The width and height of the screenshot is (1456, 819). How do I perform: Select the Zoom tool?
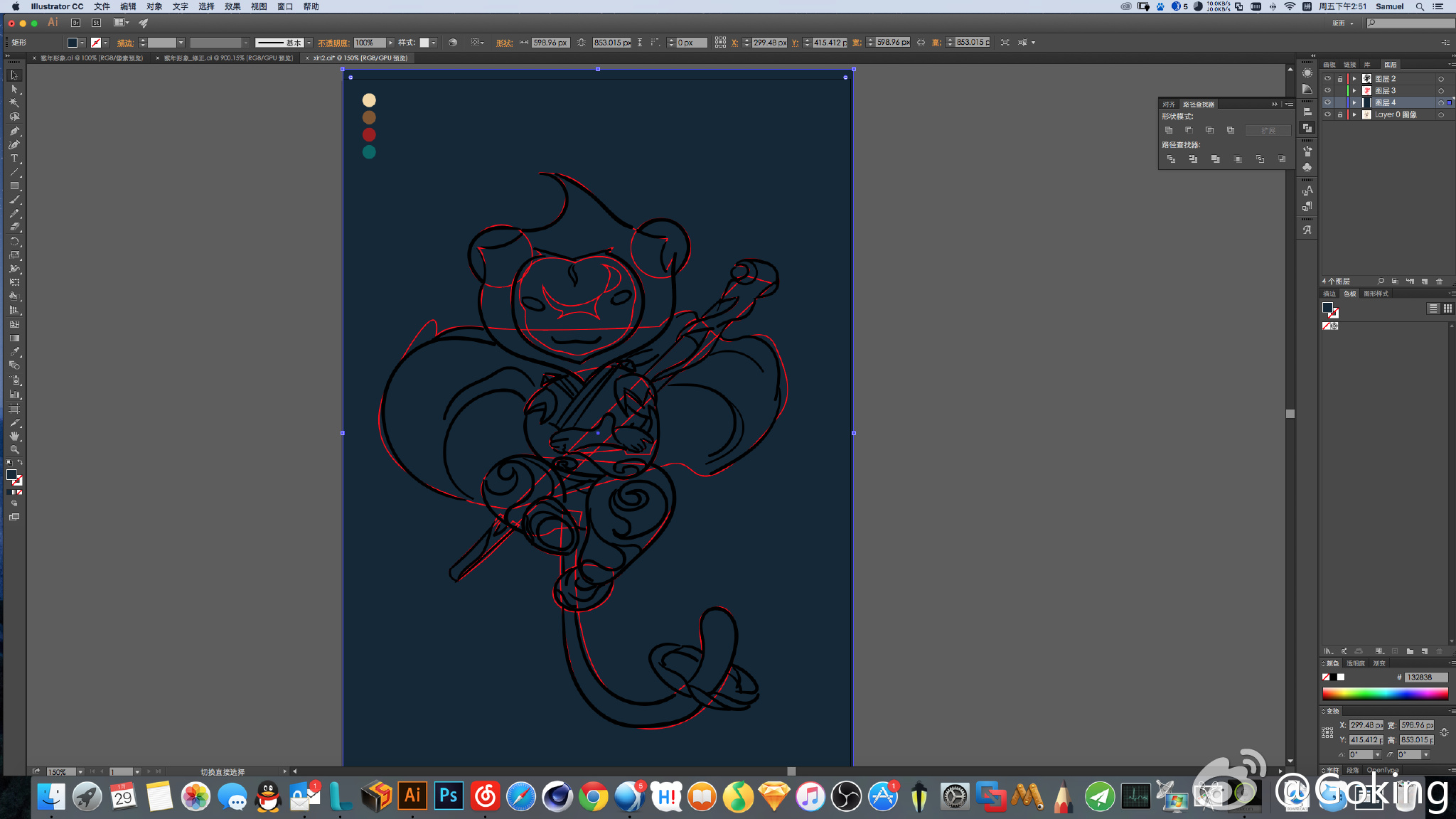14,450
